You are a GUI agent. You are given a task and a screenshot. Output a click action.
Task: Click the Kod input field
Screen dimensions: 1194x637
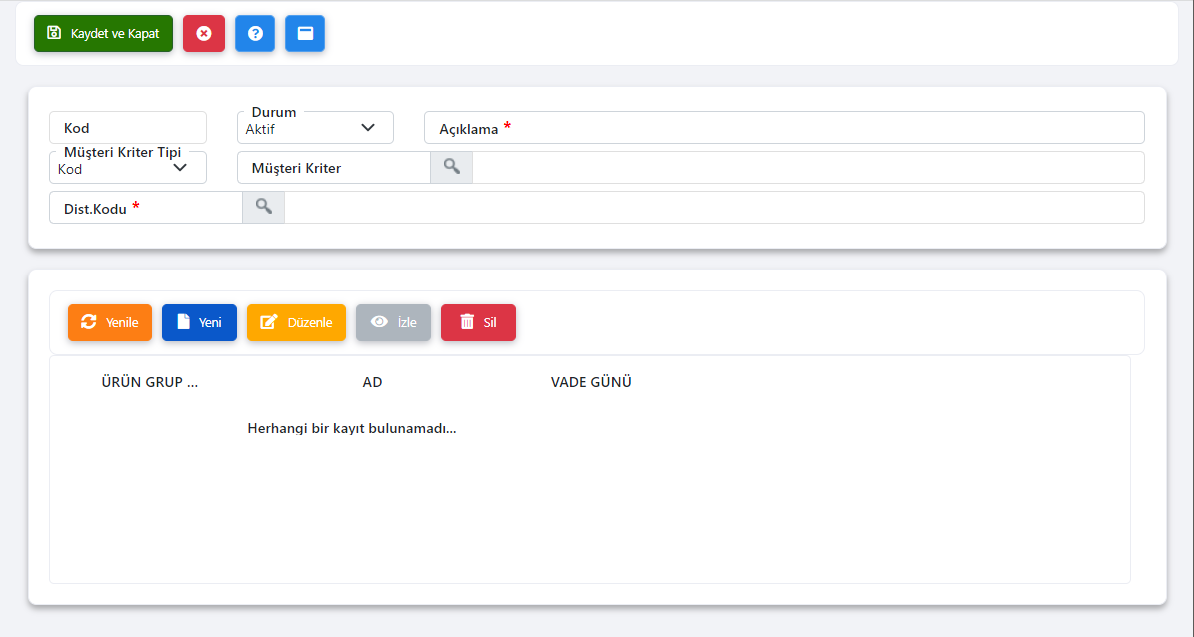click(128, 128)
